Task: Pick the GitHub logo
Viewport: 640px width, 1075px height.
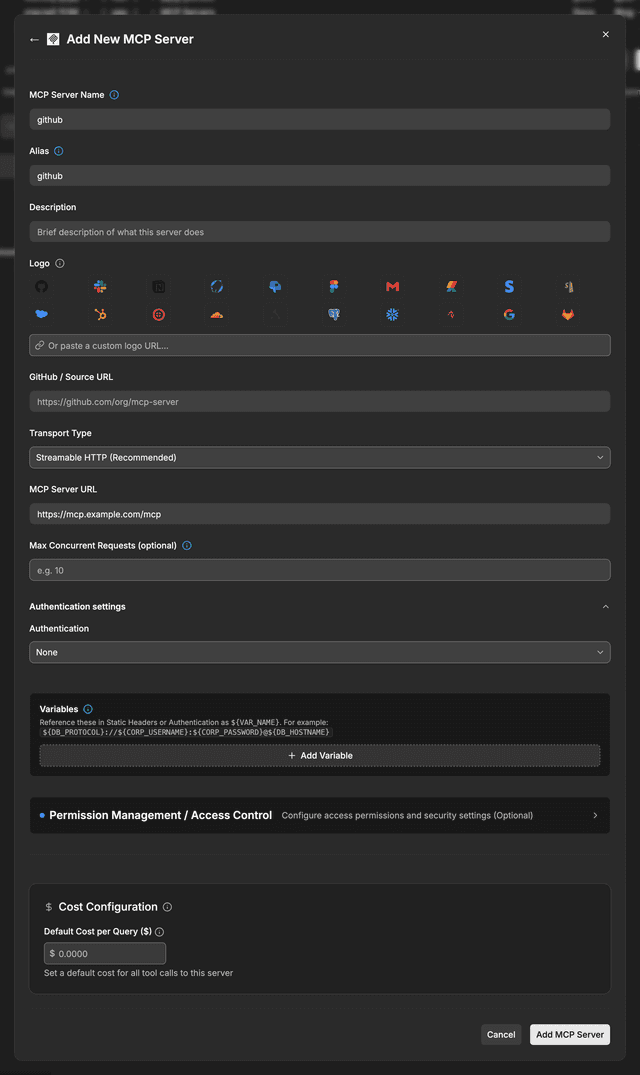Action: click(42, 287)
